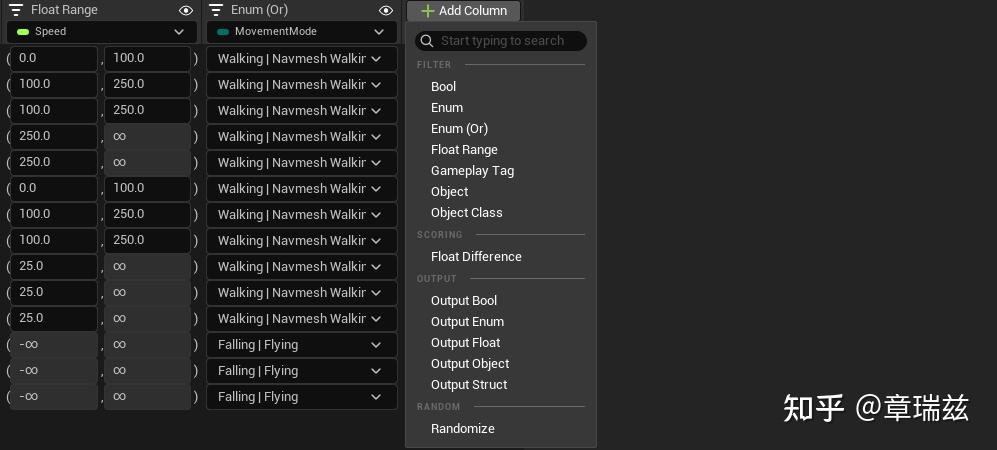Click the green Speed color pill
This screenshot has height=450, width=997.
coord(23,32)
